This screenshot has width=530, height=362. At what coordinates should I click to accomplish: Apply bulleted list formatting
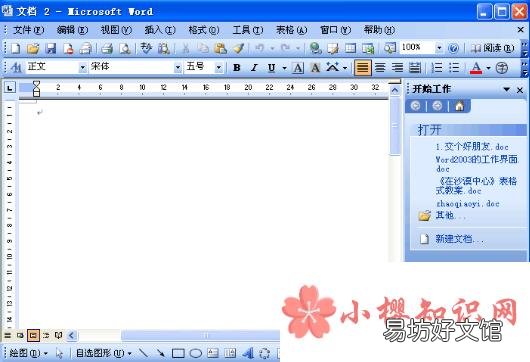pos(454,68)
